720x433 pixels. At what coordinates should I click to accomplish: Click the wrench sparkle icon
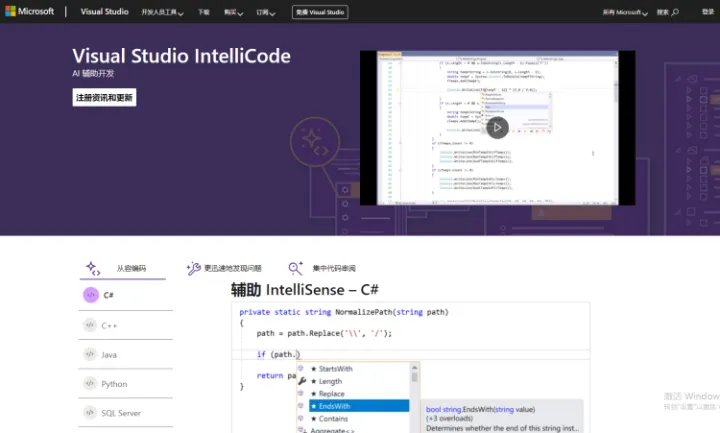[193, 269]
